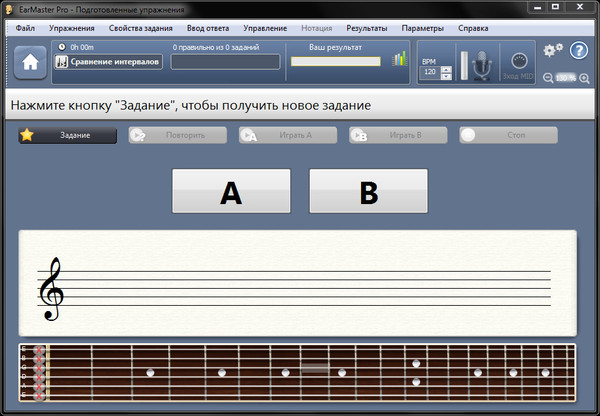Click the microphone input icon

[484, 64]
